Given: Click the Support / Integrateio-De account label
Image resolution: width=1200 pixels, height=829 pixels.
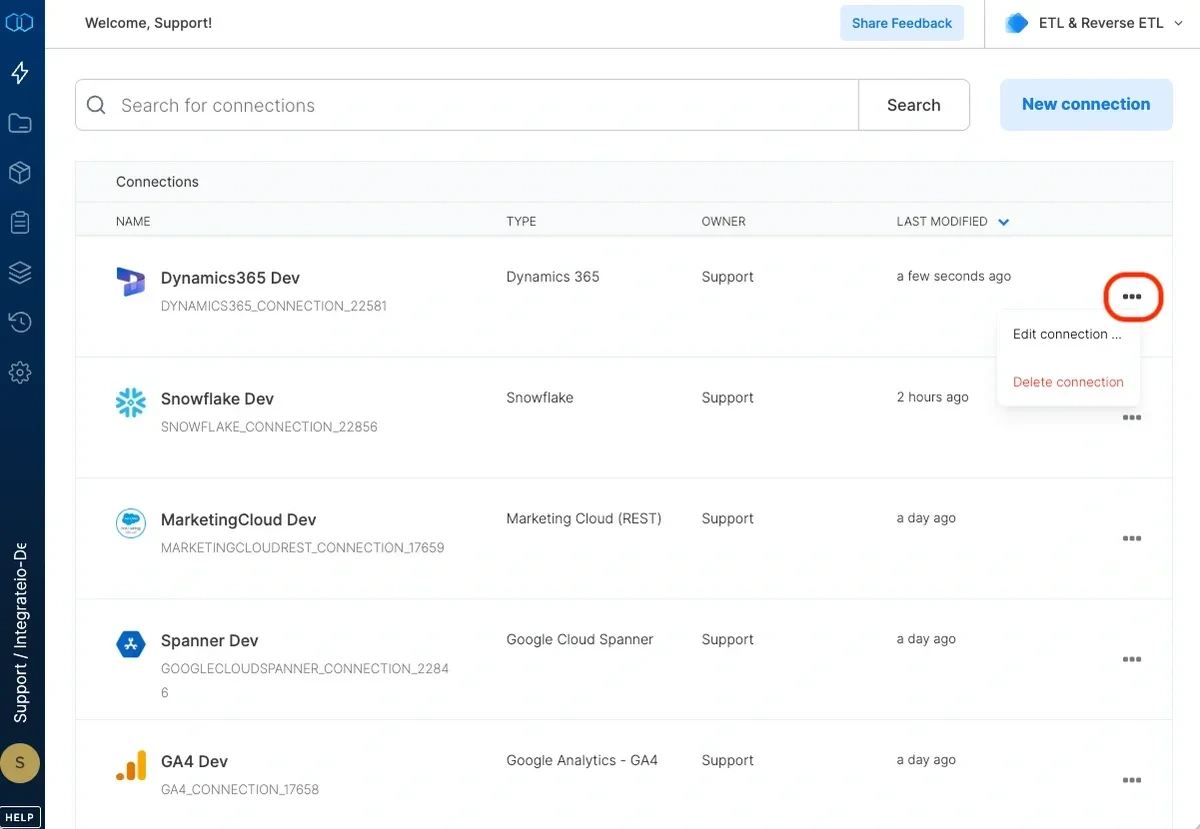Looking at the screenshot, I should (x=20, y=633).
